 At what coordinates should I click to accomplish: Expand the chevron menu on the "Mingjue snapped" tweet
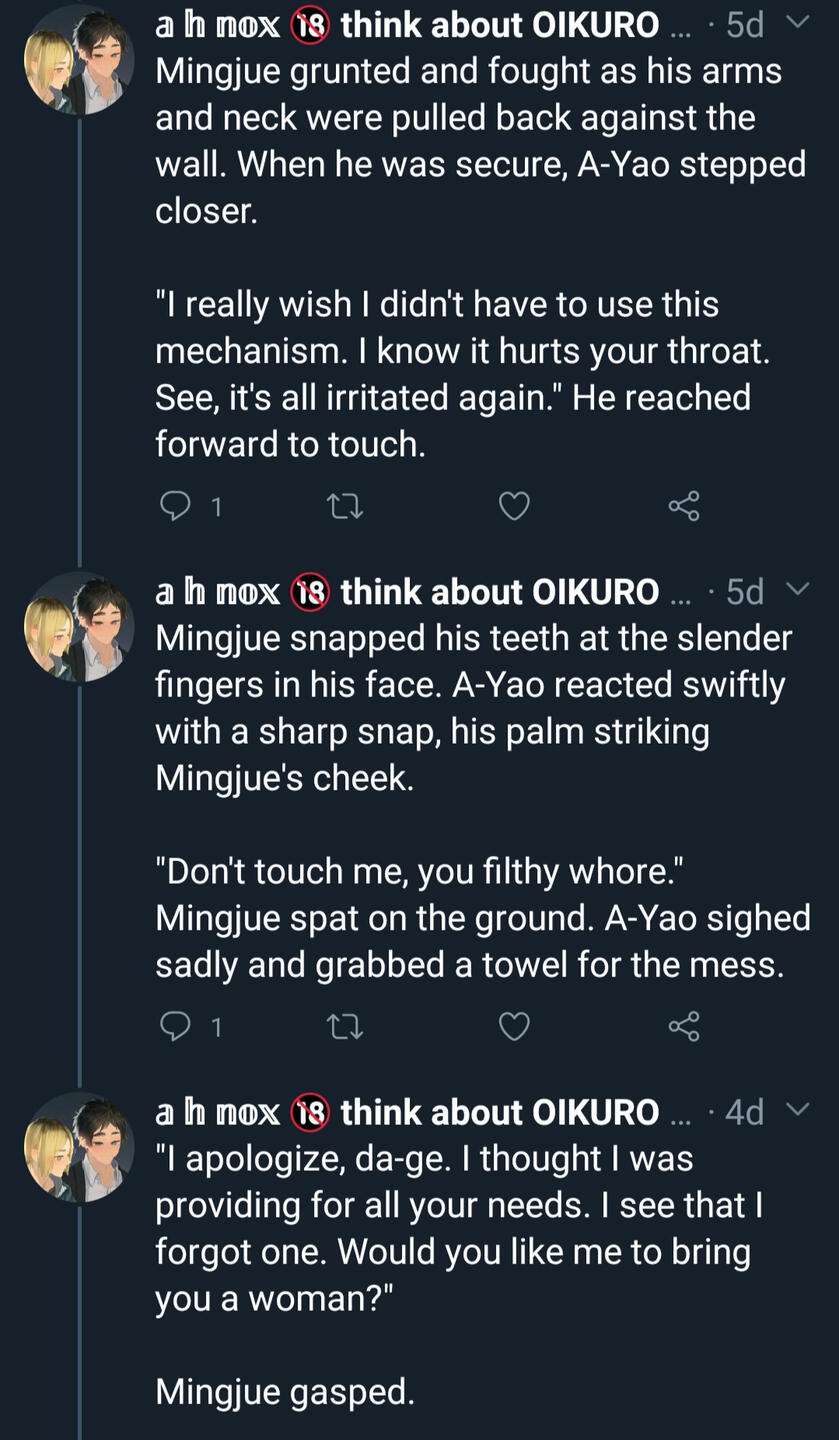pos(797,590)
